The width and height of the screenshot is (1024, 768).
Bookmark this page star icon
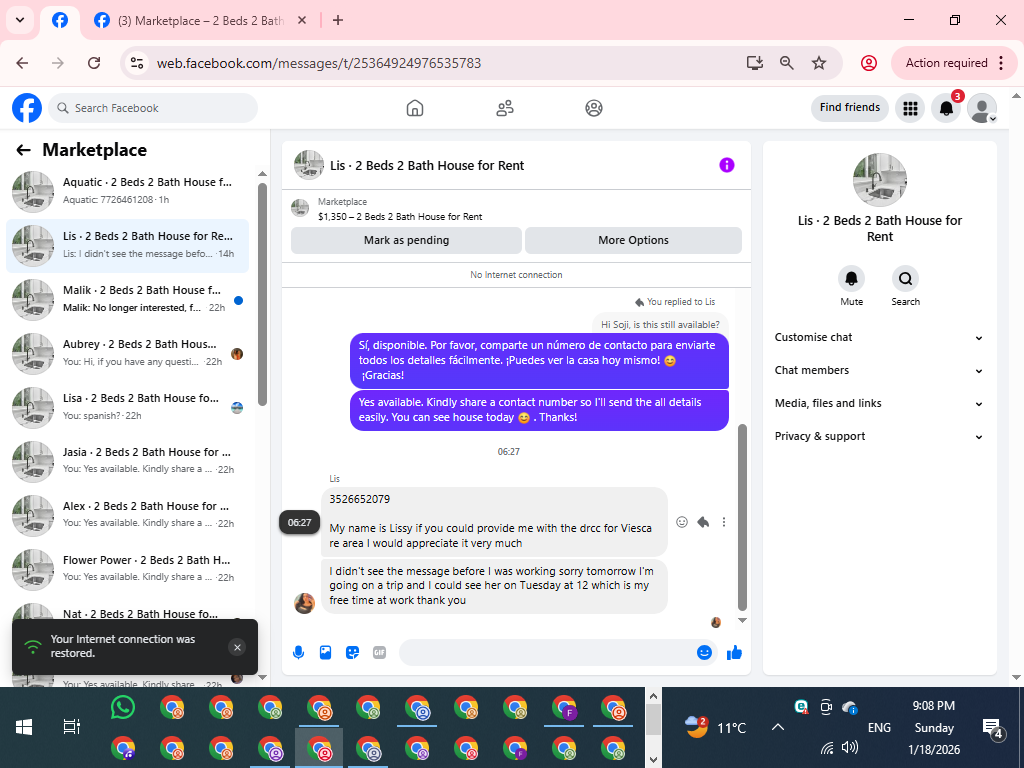819,63
